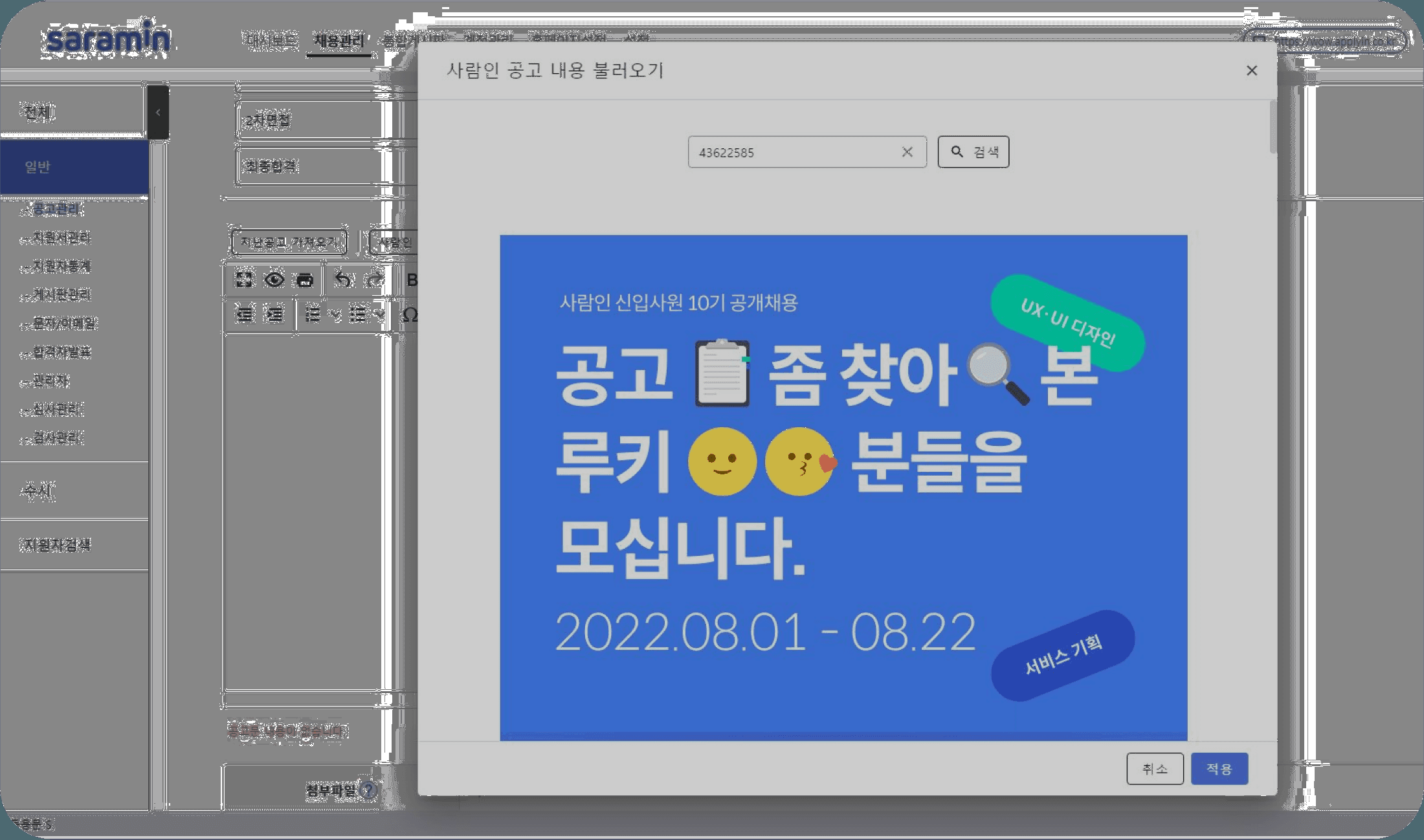Open 합격자발표 in the sidebar
The width and height of the screenshot is (1424, 840).
click(x=62, y=352)
